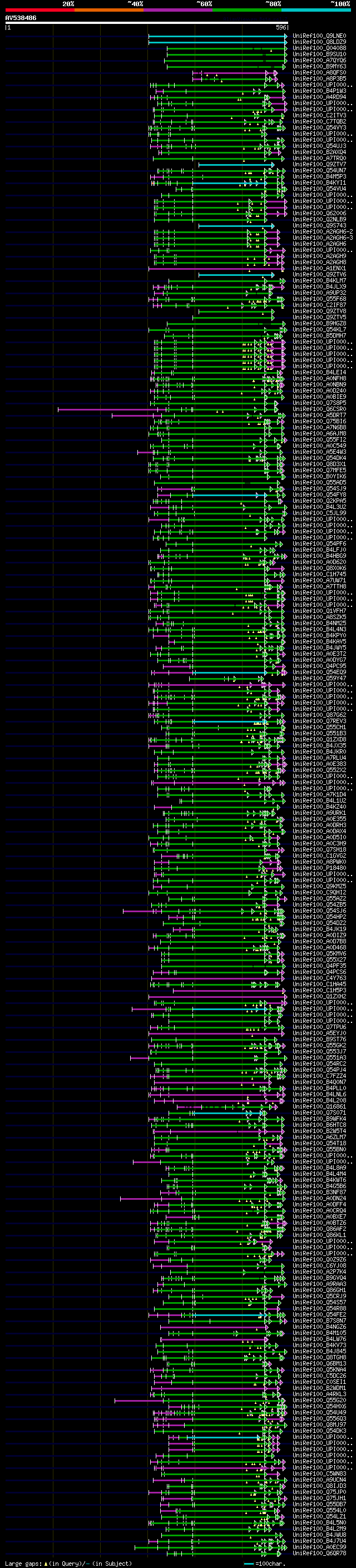Select the UniRef100_Q9ZTV7 label
This screenshot has height=1568, width=356.
click(319, 164)
